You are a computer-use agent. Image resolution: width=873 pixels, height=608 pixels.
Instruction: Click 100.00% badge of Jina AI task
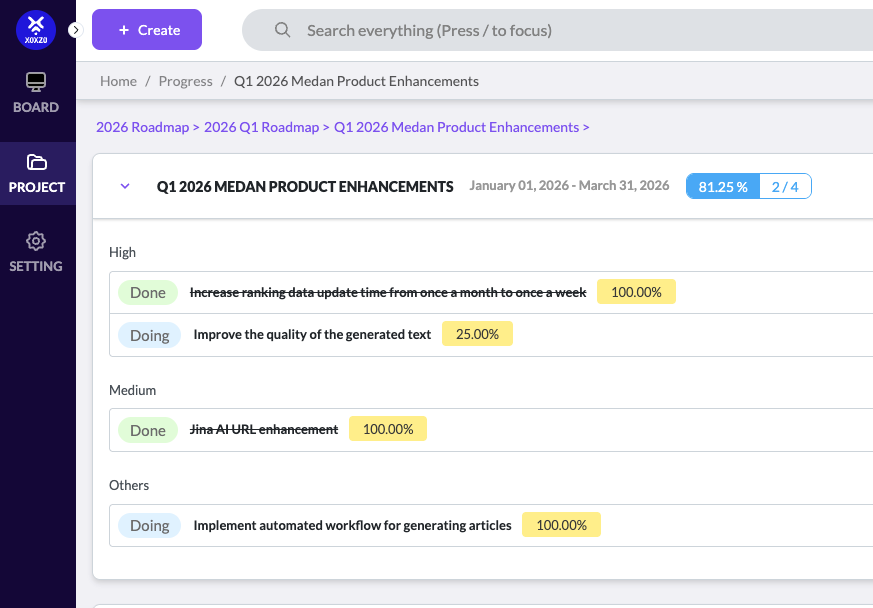[x=388, y=429]
